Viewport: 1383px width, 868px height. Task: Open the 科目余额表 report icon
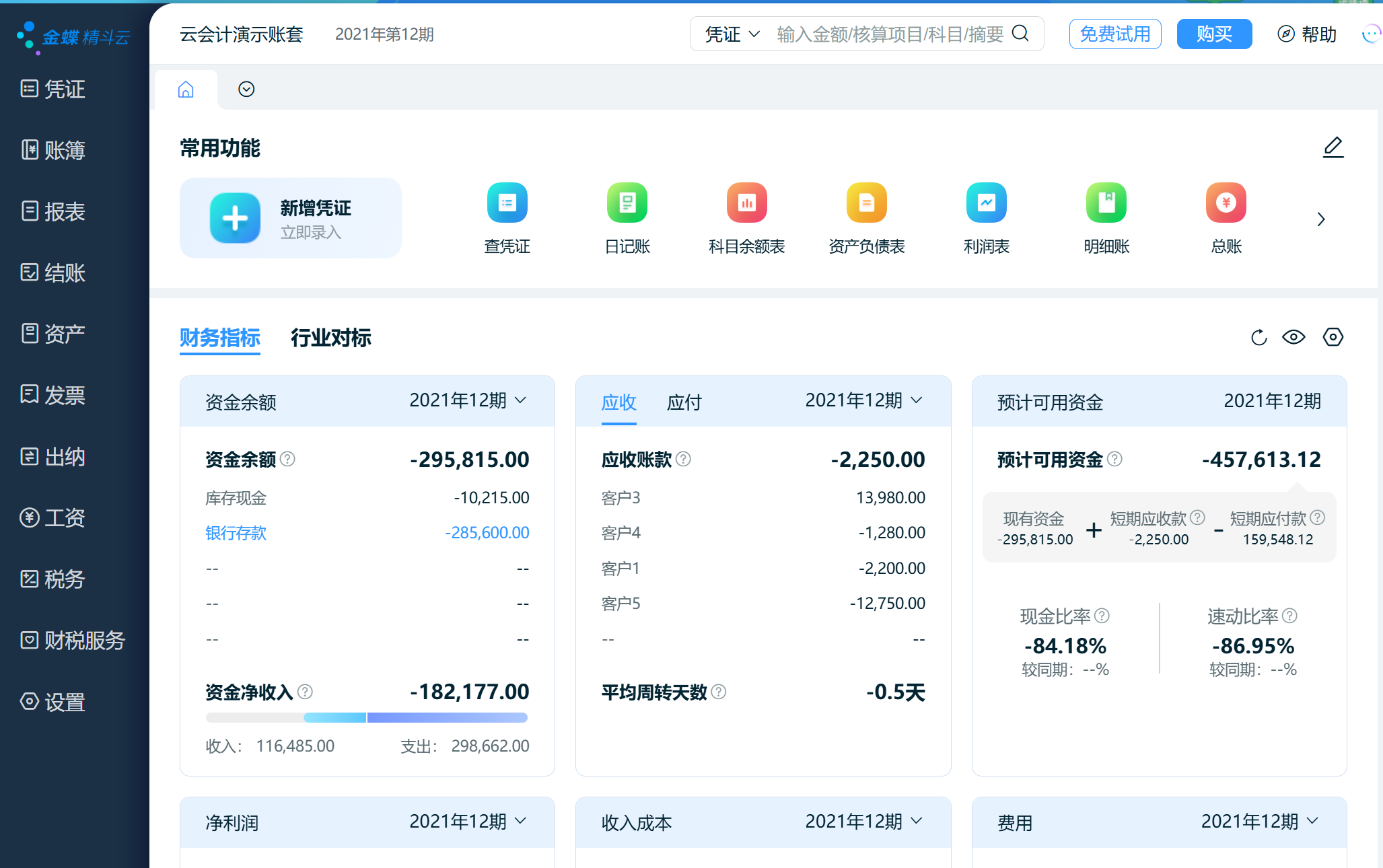point(746,203)
